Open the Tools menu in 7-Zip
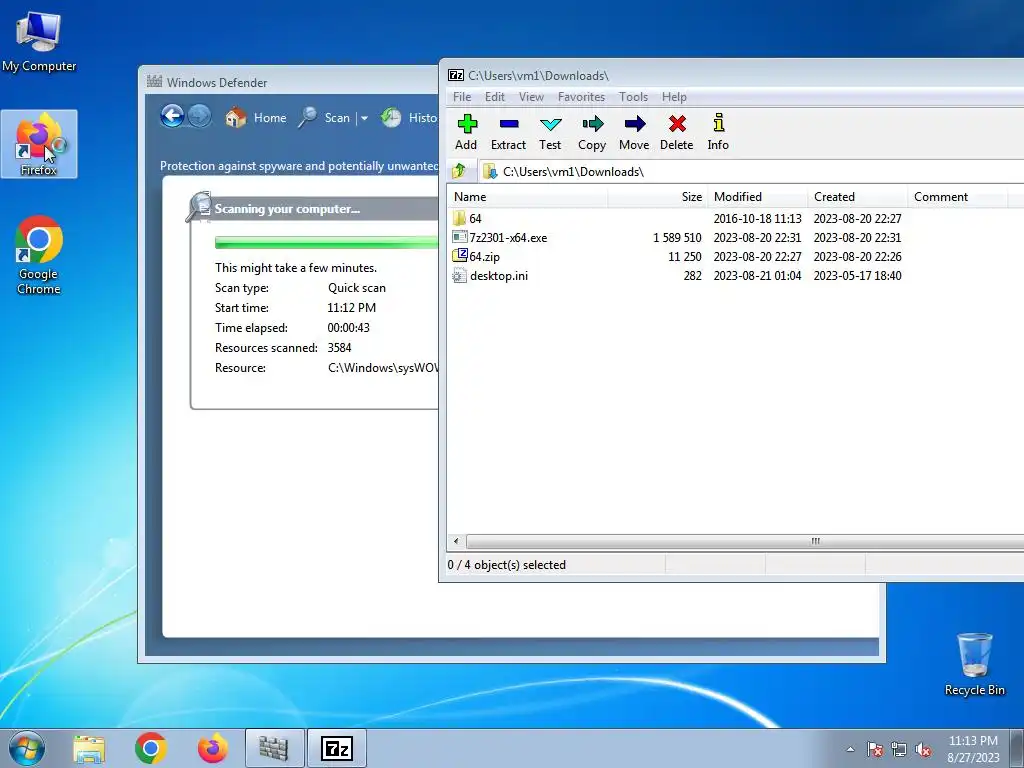The image size is (1024, 768). [633, 97]
